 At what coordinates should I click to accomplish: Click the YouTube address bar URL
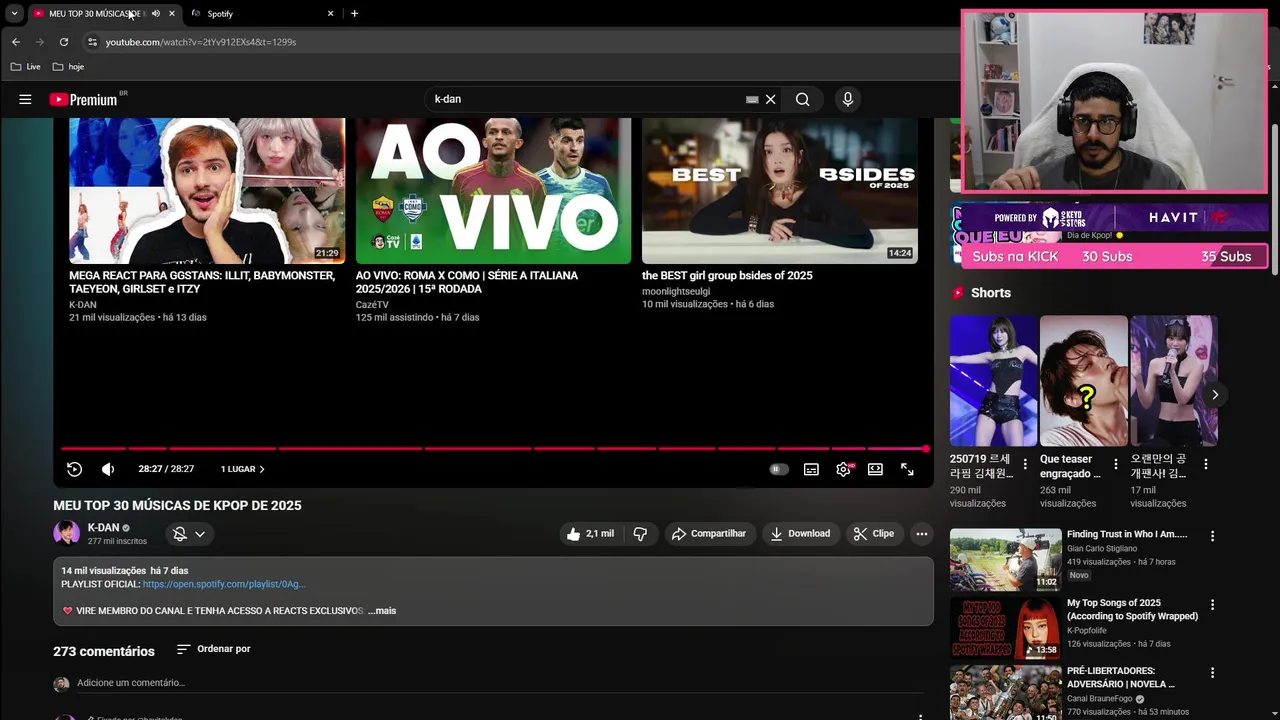(201, 42)
